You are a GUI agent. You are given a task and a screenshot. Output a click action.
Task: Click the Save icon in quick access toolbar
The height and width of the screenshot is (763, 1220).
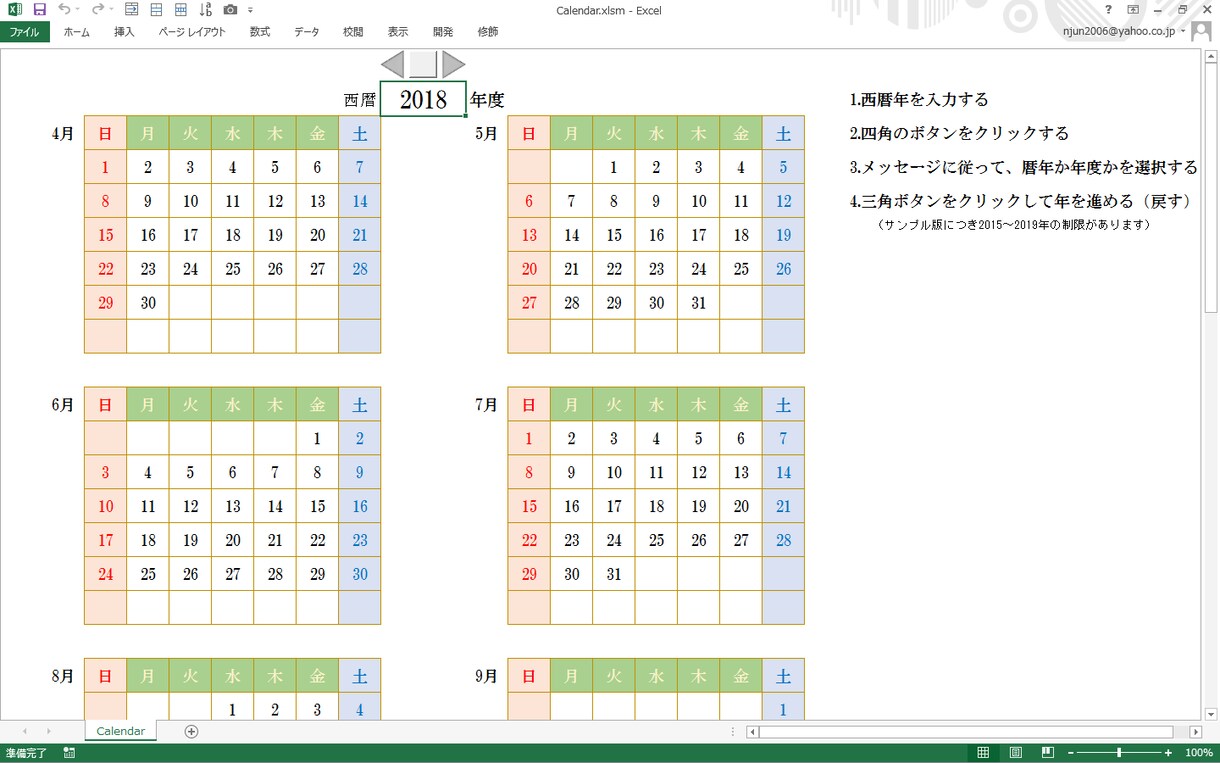click(x=39, y=9)
